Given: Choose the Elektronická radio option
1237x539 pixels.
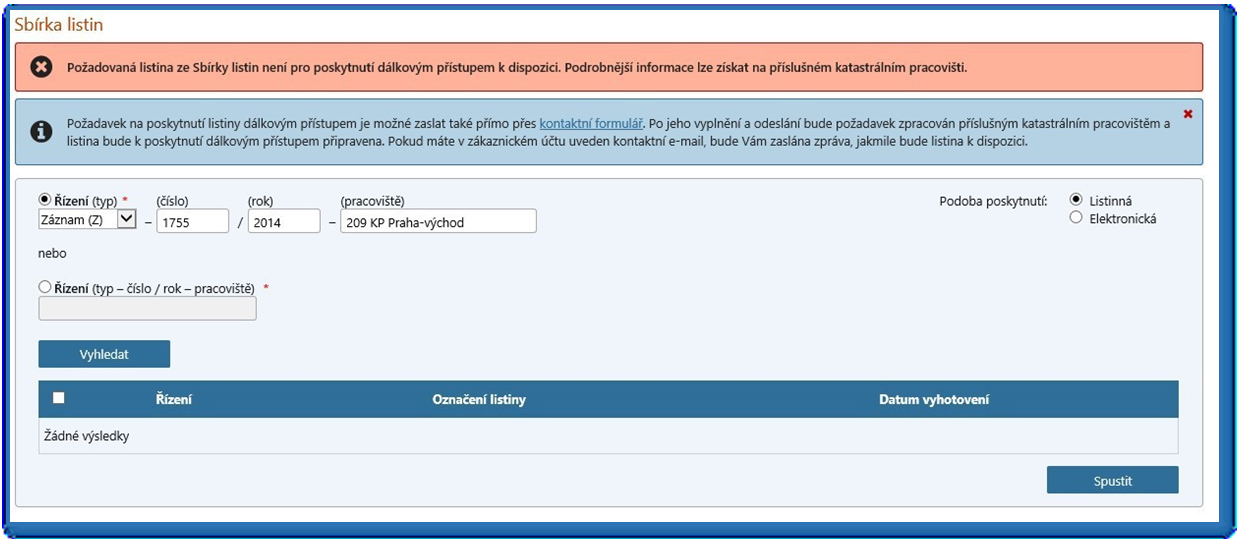Looking at the screenshot, I should pos(1076,218).
